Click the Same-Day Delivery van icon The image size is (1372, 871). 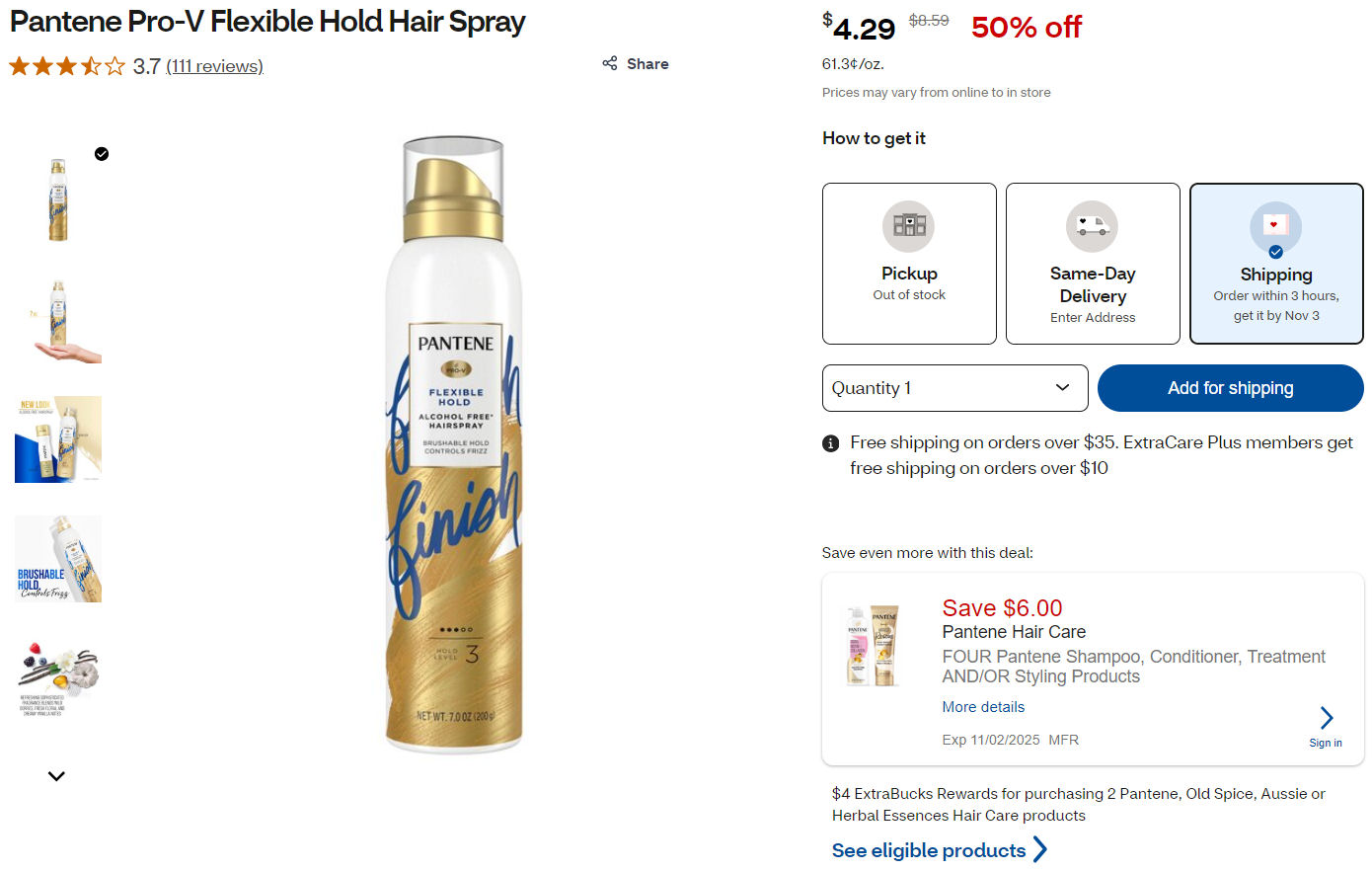pos(1092,226)
